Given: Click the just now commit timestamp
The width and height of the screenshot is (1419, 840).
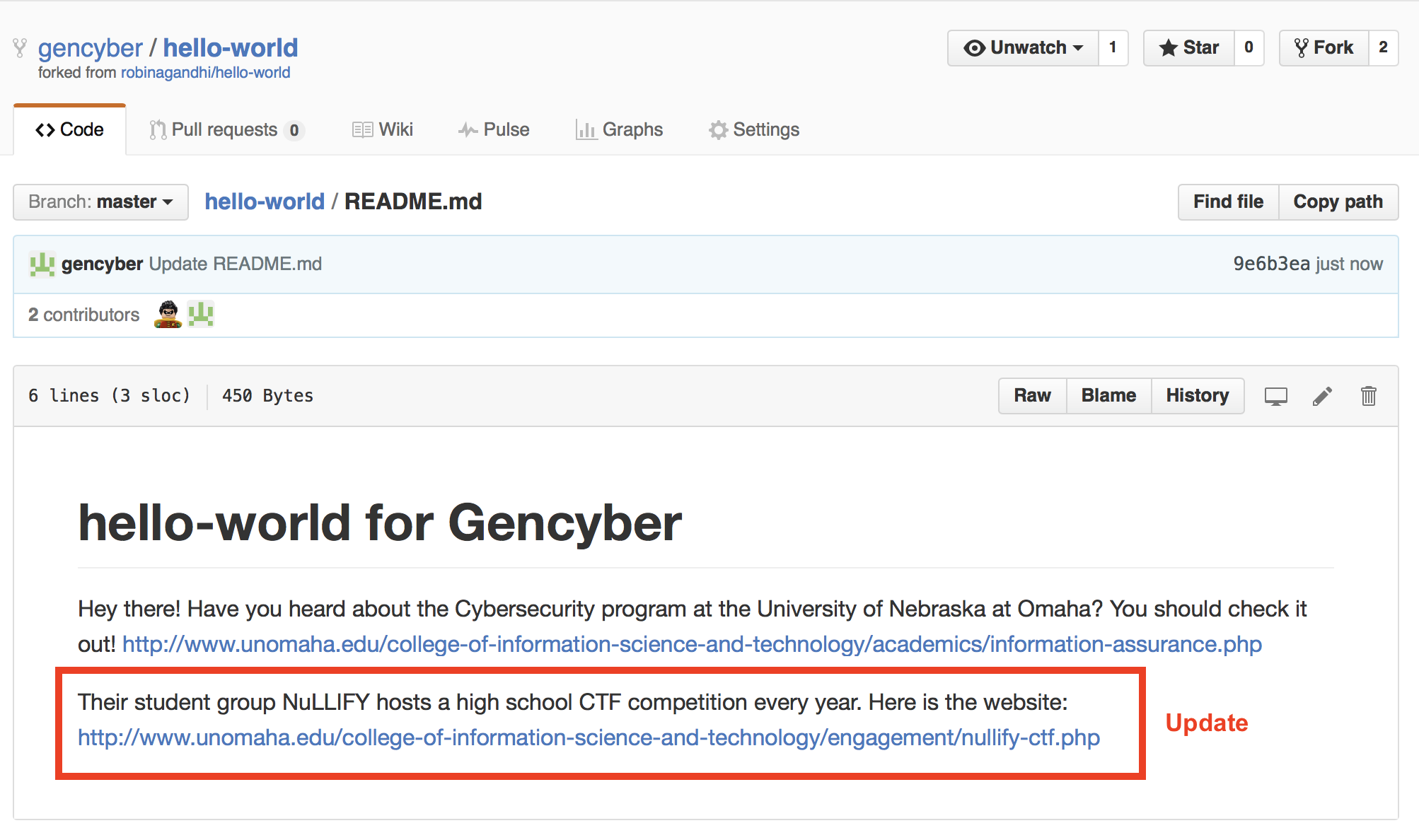Looking at the screenshot, I should pyautogui.click(x=1349, y=264).
